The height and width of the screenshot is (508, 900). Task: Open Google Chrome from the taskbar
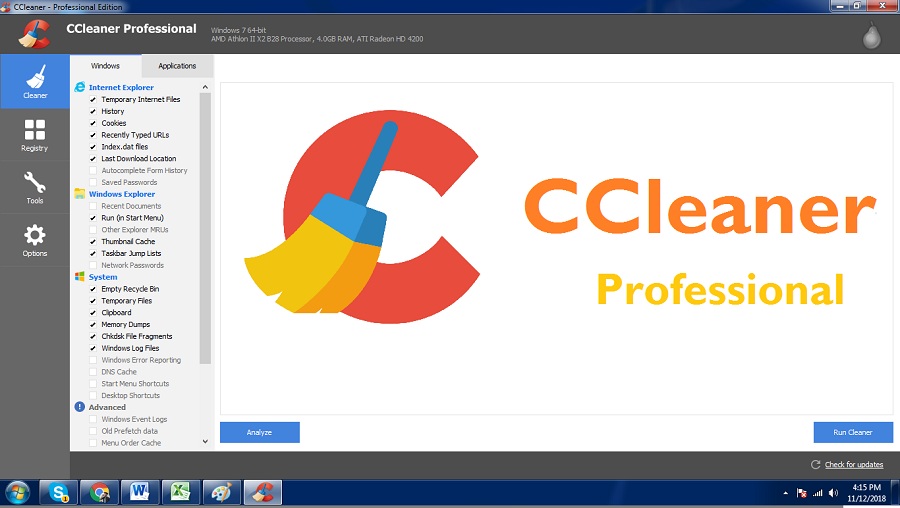pyautogui.click(x=99, y=493)
